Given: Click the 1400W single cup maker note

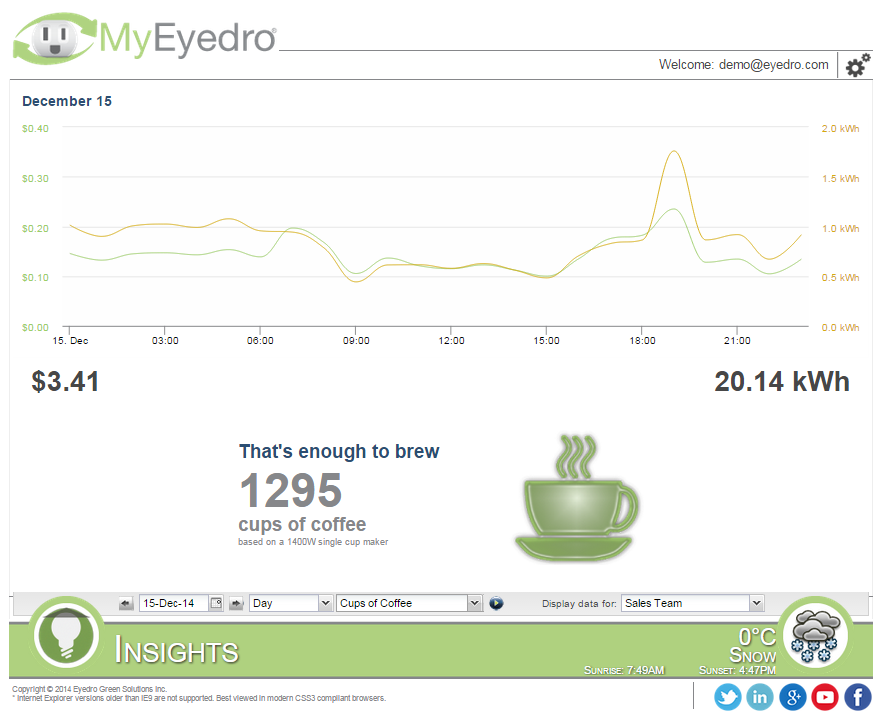Looking at the screenshot, I should point(313,542).
